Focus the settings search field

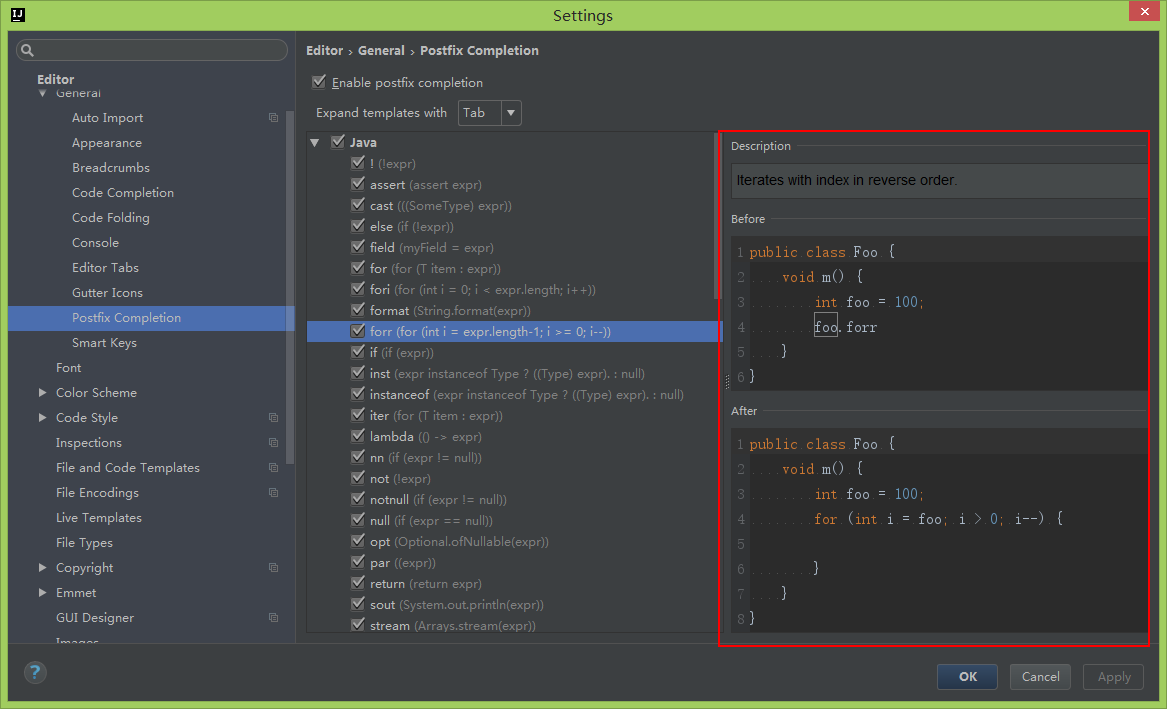[x=152, y=50]
